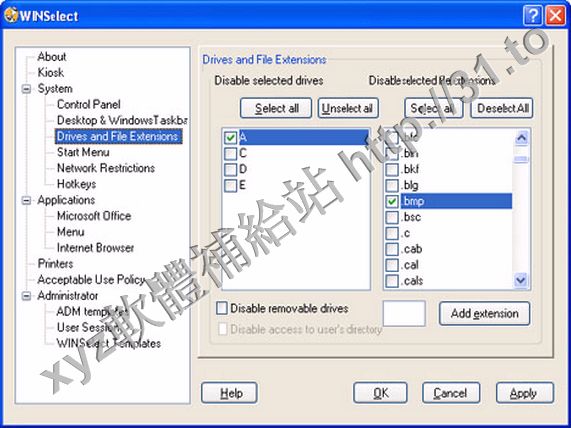Screen dimensions: 571x428
Task: Collapse the Applications tree node
Action: pos(26,200)
